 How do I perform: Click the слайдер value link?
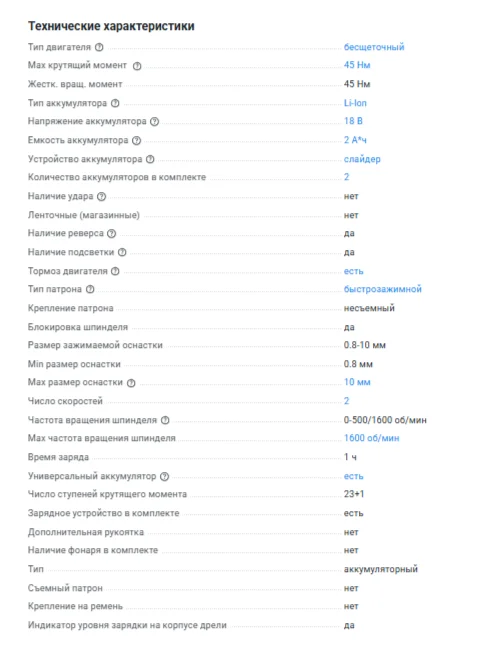(x=362, y=159)
